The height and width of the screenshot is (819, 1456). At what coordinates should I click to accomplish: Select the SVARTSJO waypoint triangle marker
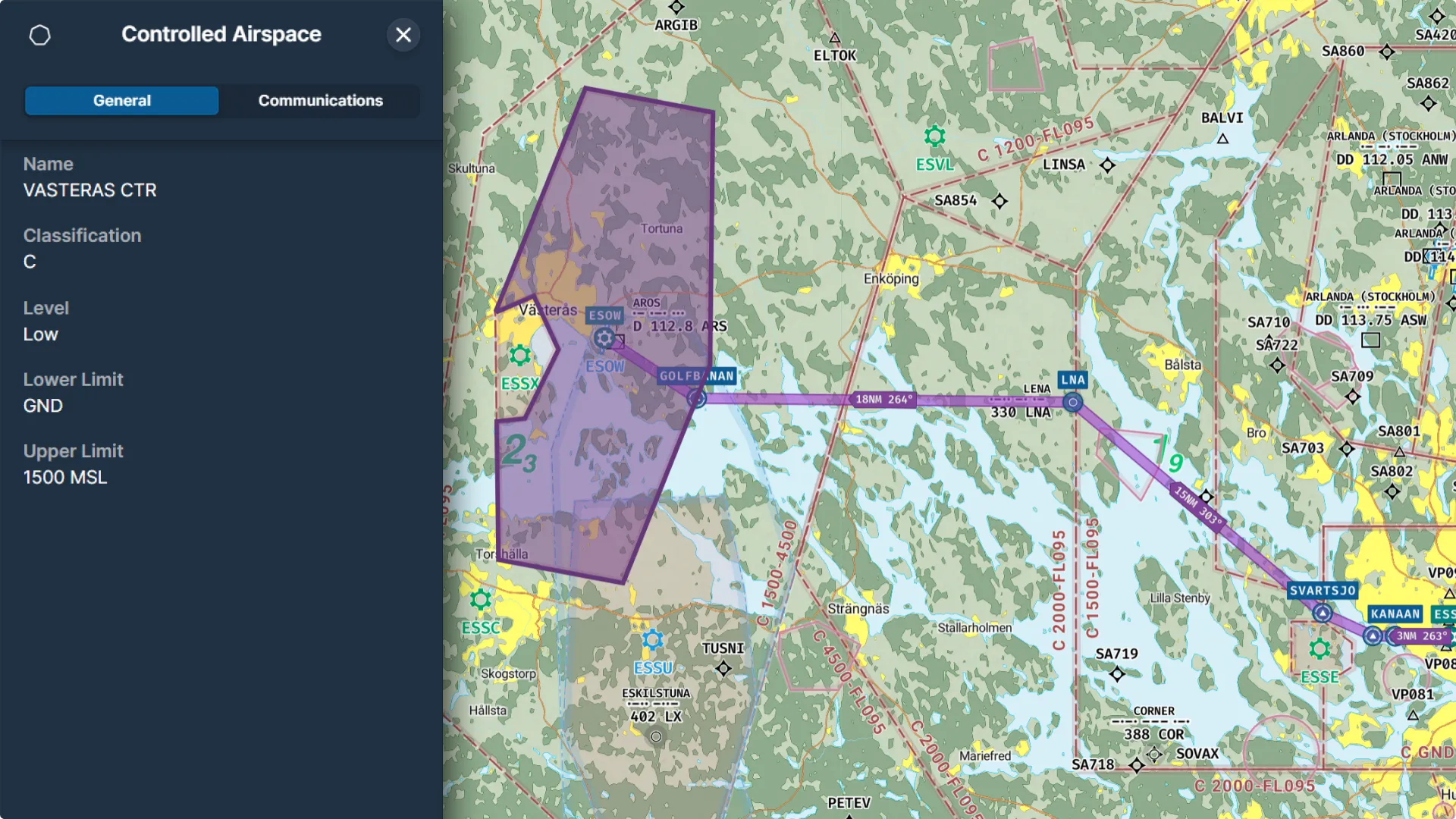(1323, 613)
